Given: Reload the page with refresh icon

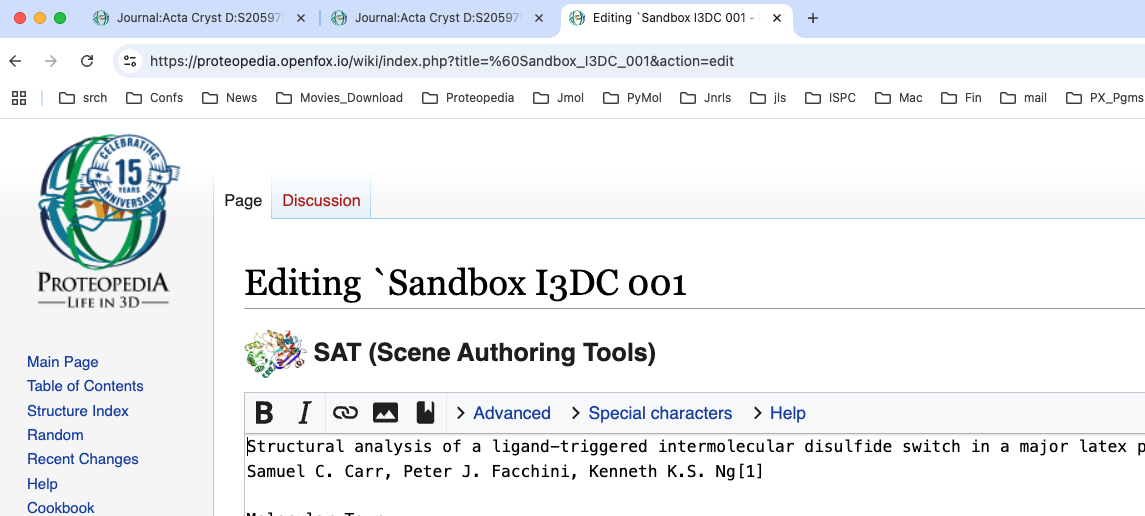Looking at the screenshot, I should coord(87,61).
